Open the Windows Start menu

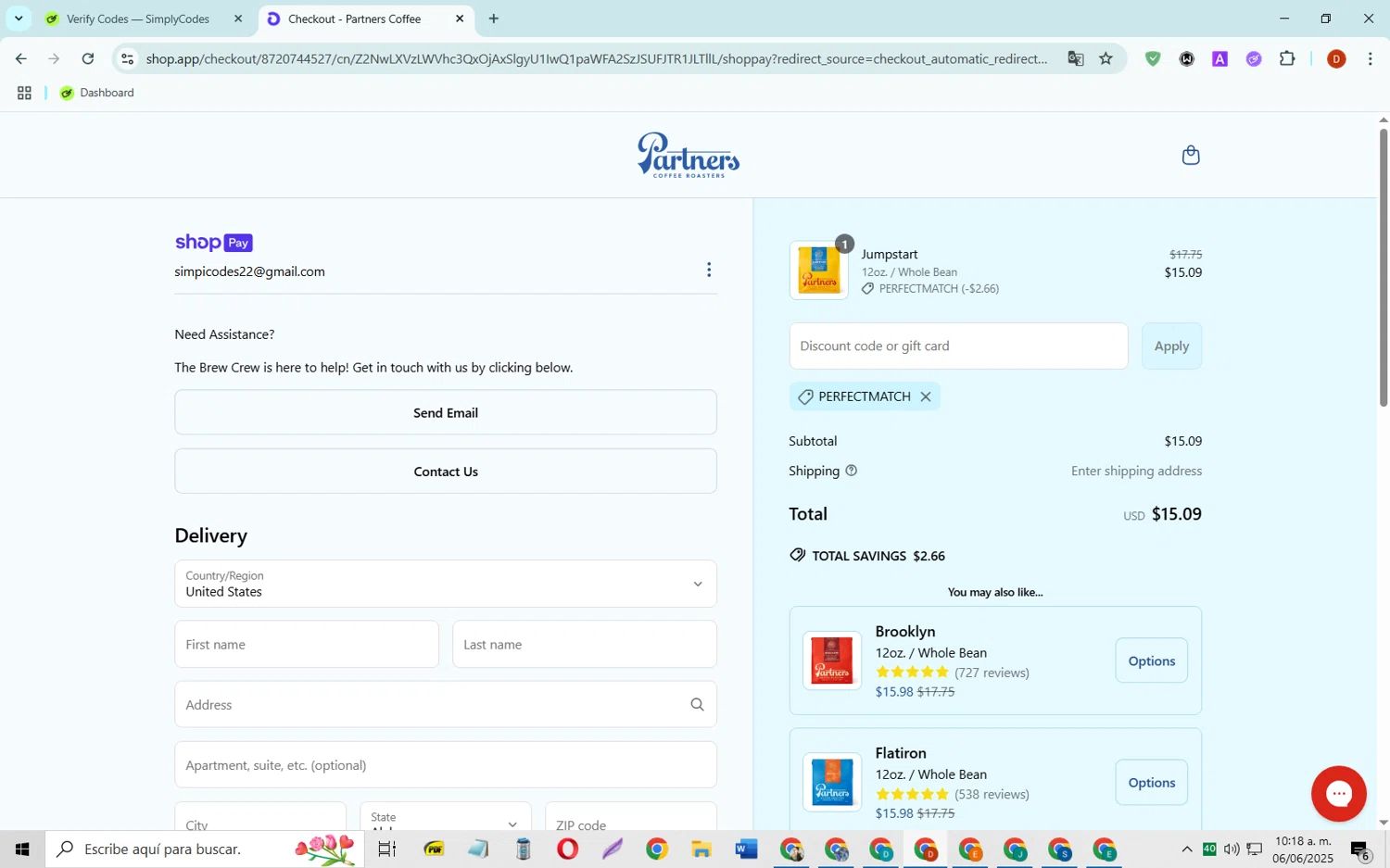coord(22,849)
